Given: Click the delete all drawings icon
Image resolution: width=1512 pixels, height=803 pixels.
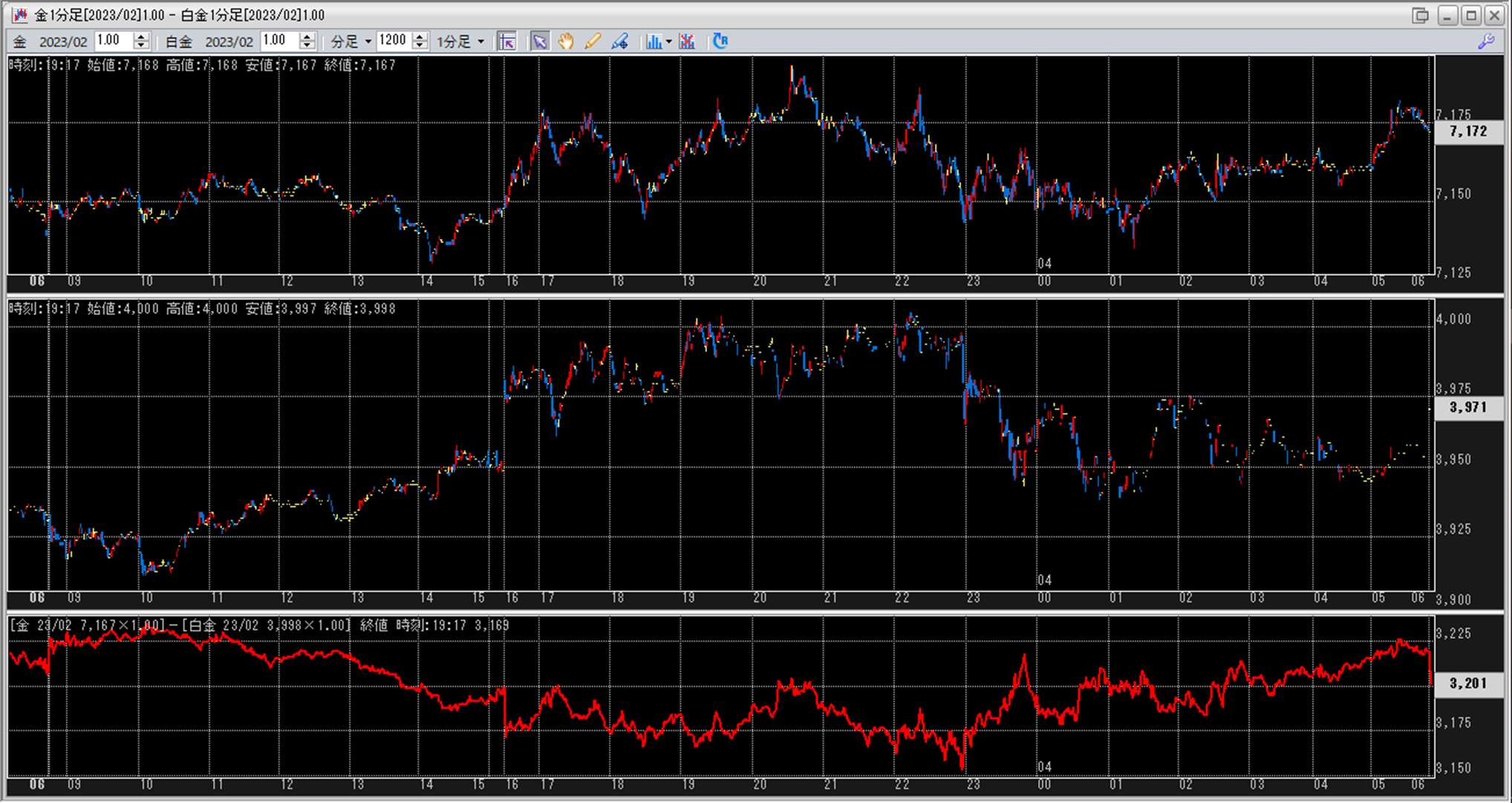Looking at the screenshot, I should coord(687,42).
